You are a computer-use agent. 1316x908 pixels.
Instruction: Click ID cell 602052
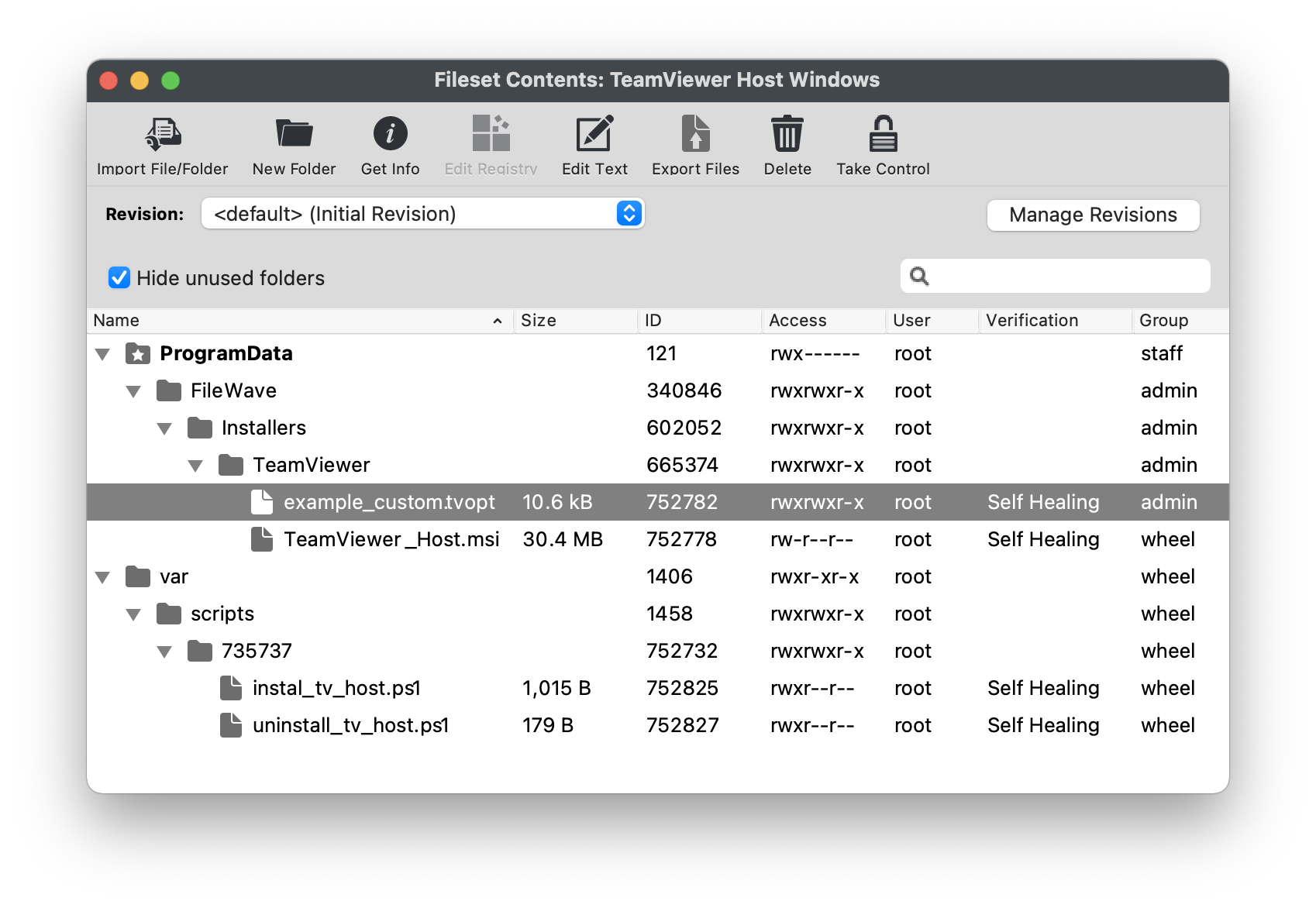tap(684, 428)
